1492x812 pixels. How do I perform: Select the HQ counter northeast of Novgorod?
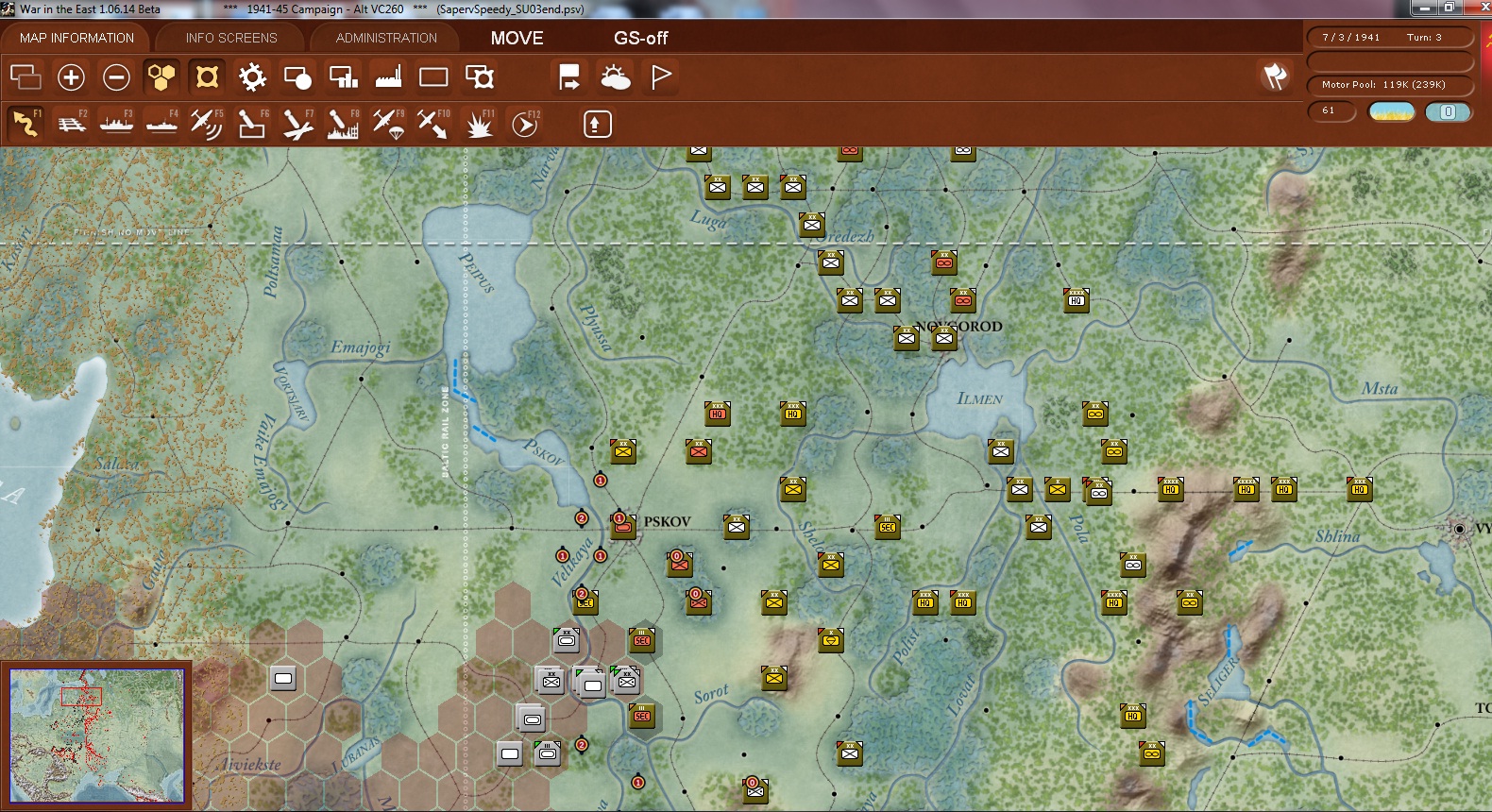(1077, 300)
